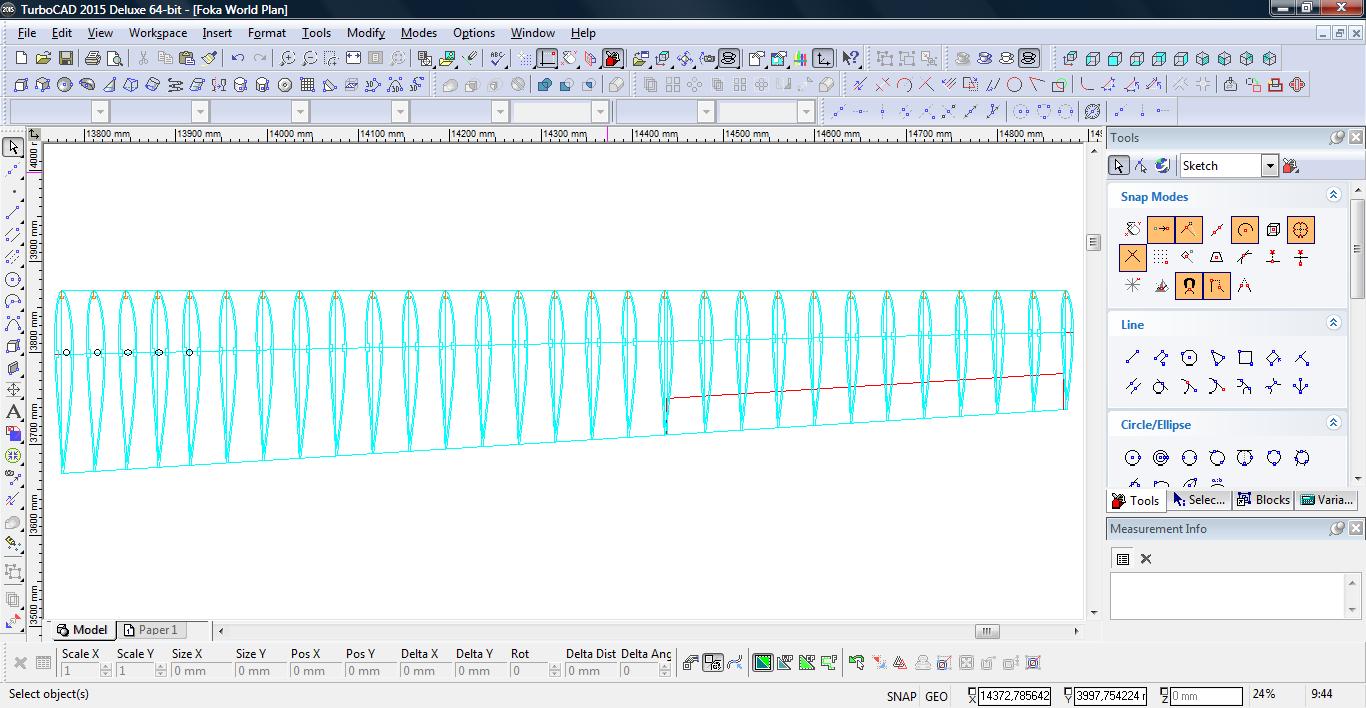The height and width of the screenshot is (708, 1366).
Task: Click GEO in the status bar
Action: point(936,696)
